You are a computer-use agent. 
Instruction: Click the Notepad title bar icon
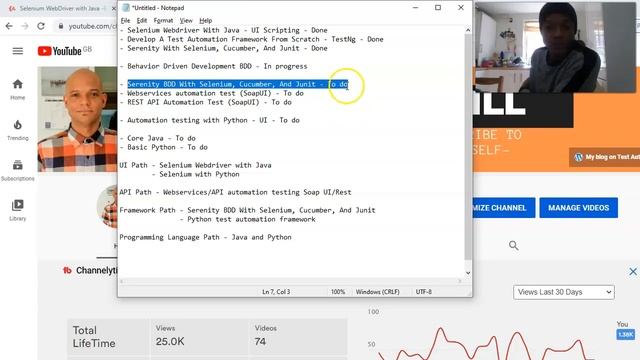point(126,8)
